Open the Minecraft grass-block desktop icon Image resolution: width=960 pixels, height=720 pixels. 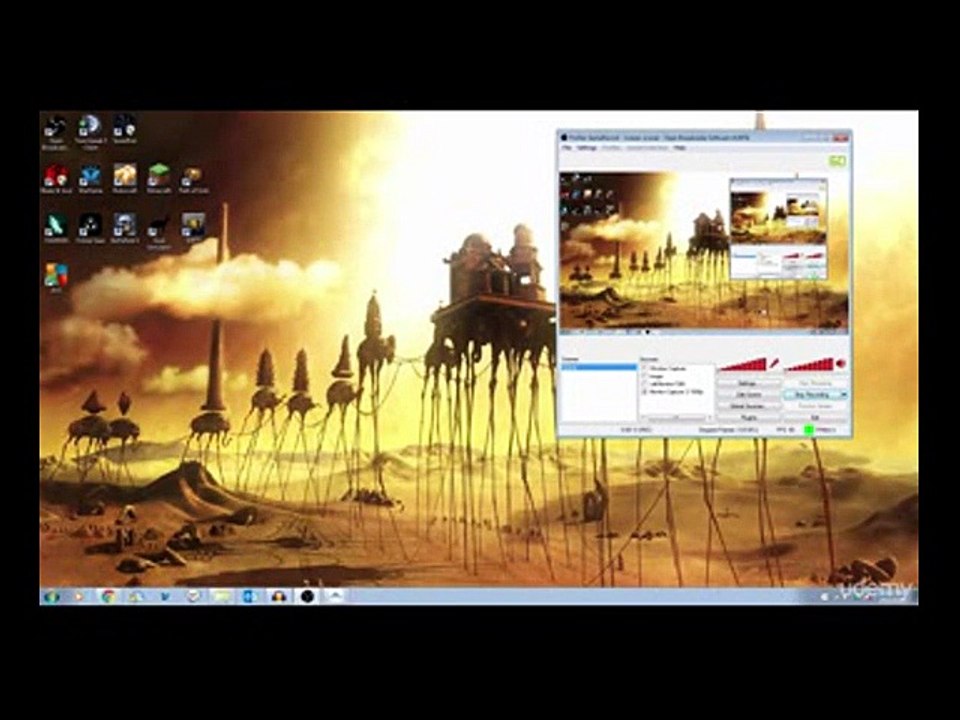pyautogui.click(x=159, y=179)
